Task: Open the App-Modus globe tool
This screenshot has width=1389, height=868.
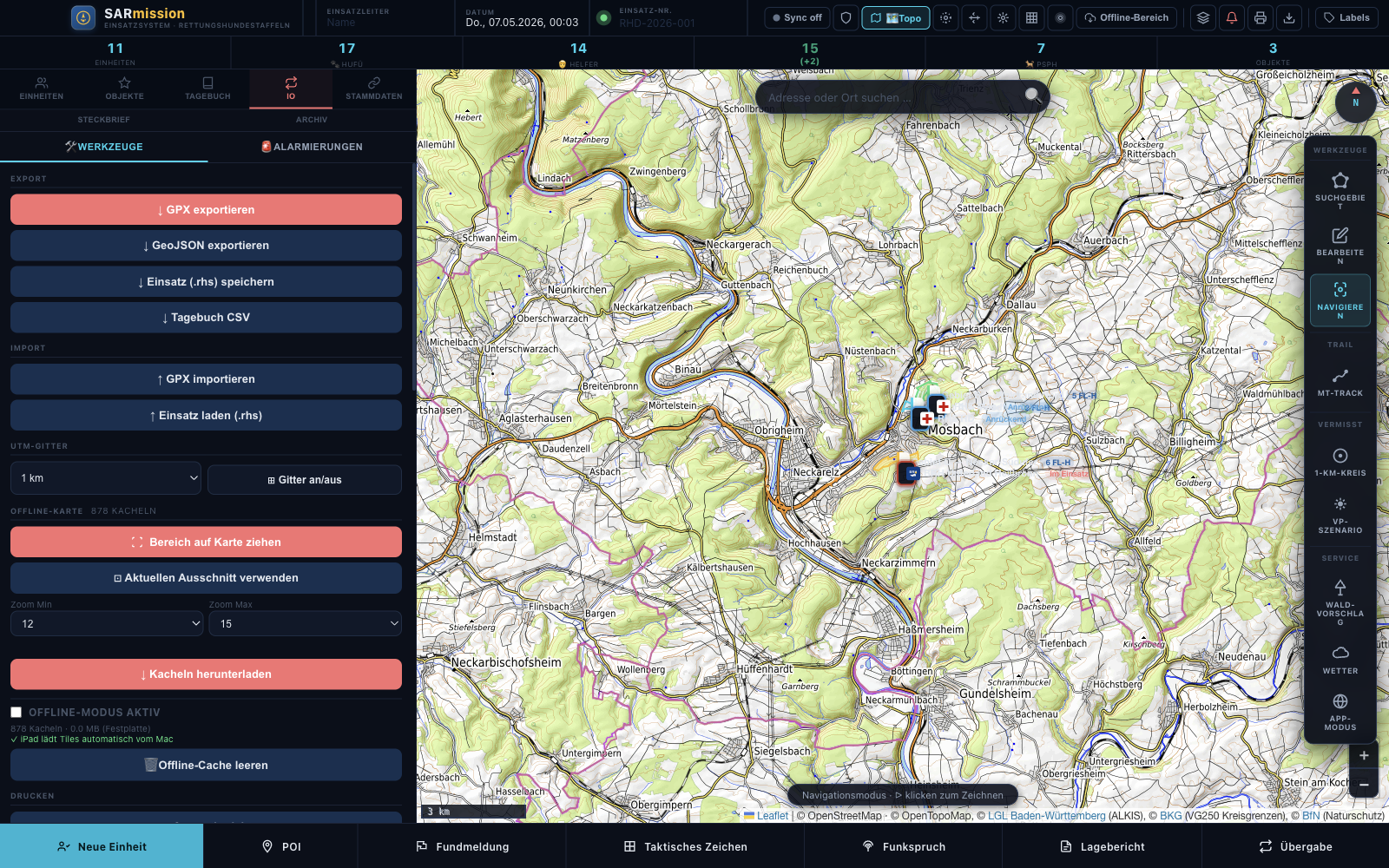Action: pos(1340,712)
